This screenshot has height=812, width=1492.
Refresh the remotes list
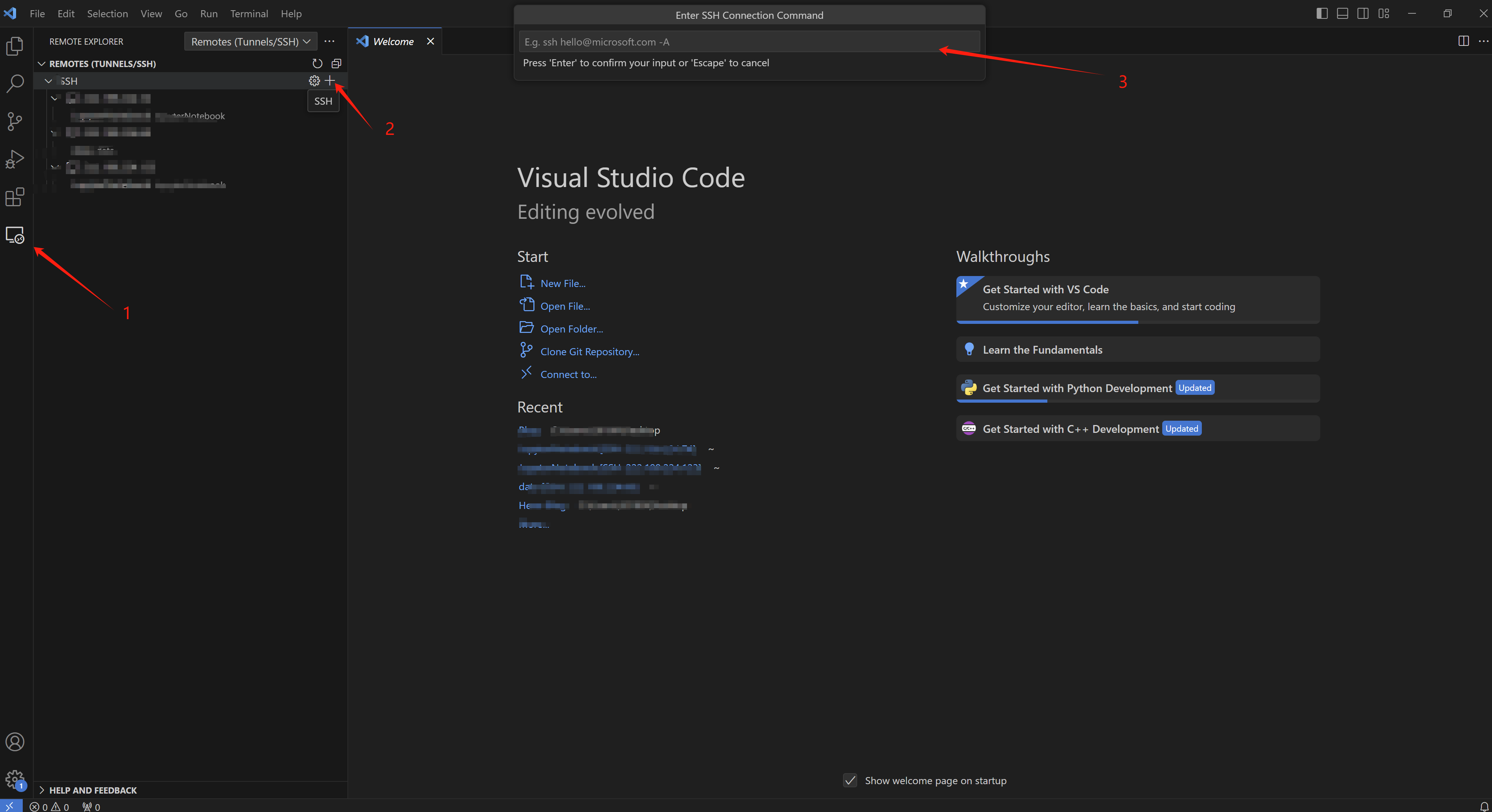coord(317,63)
